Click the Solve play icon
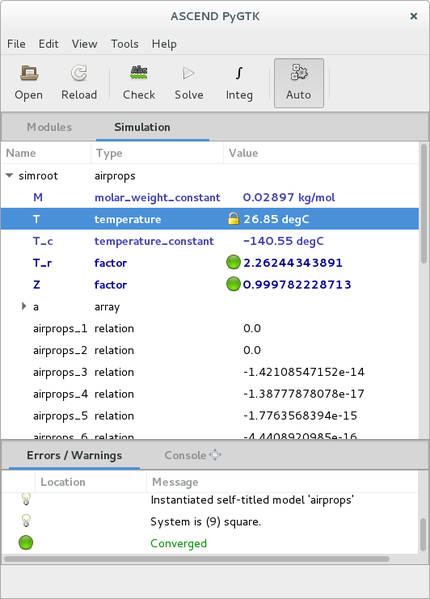The height and width of the screenshot is (599, 430). (x=189, y=73)
